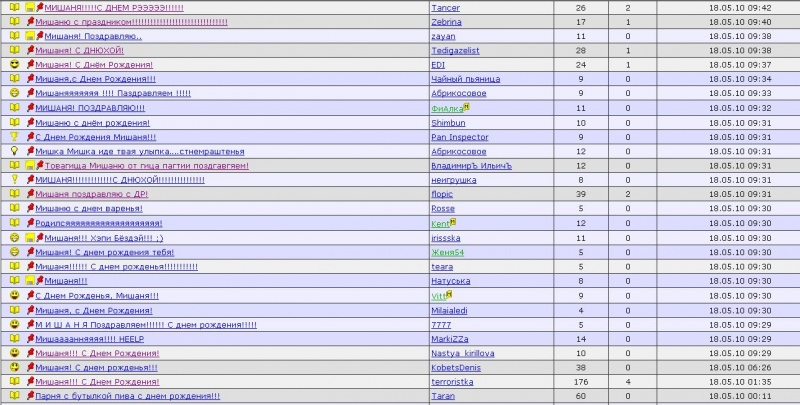This screenshot has height=405, width=800.
Task: Click the date '18.05.10 06:26'
Action: pyautogui.click(x=740, y=368)
